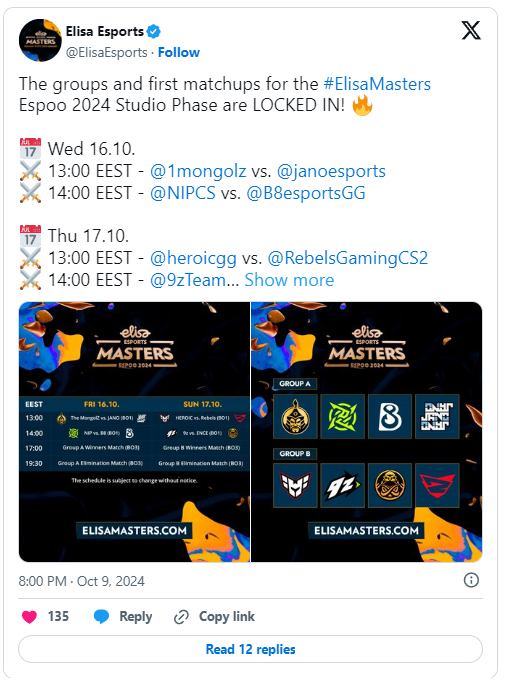Image resolution: width=506 pixels, height=687 pixels.
Task: View the match schedule image
Action: click(x=134, y=432)
